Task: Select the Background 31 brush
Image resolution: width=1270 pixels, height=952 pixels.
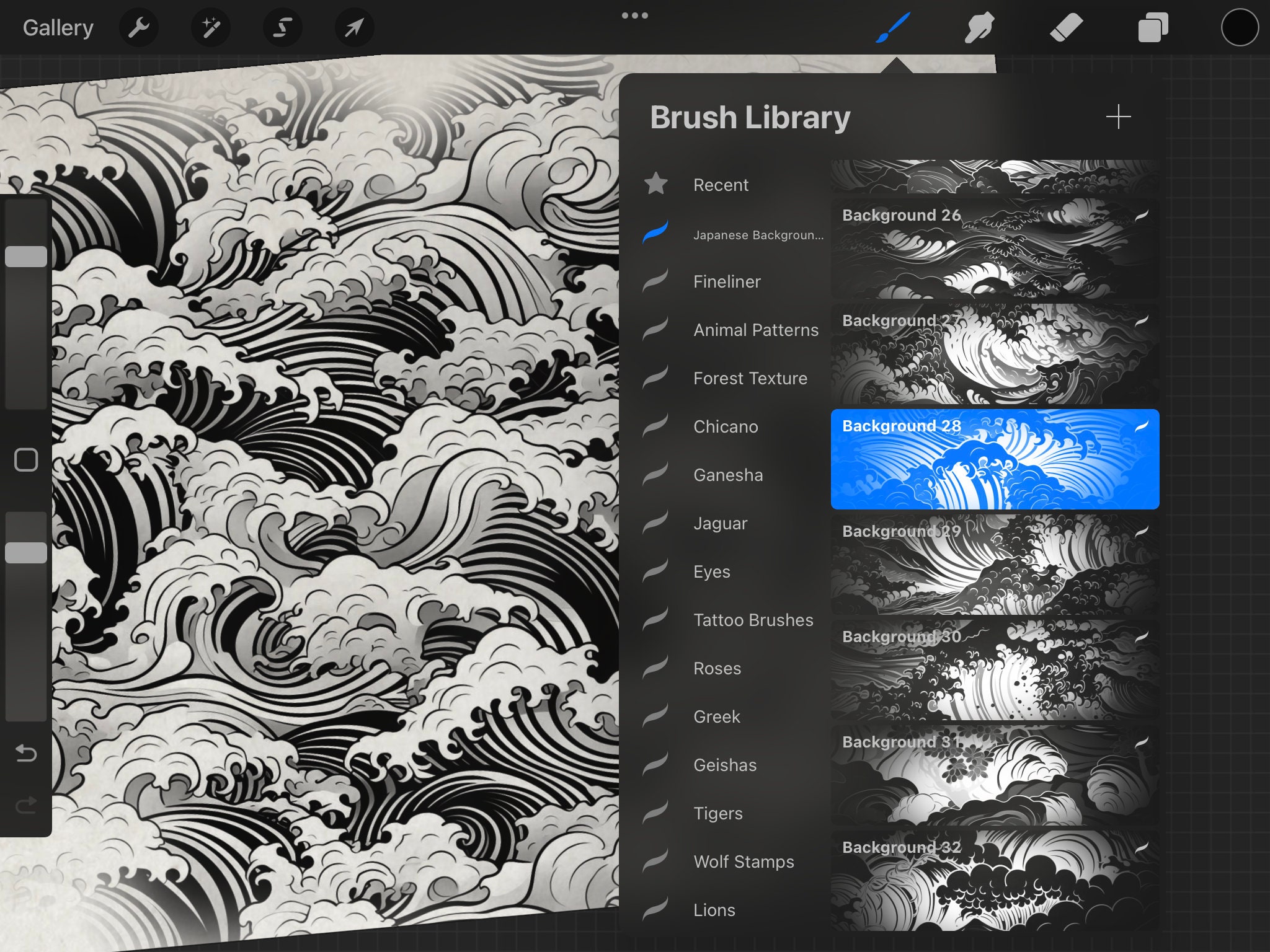Action: click(x=995, y=775)
